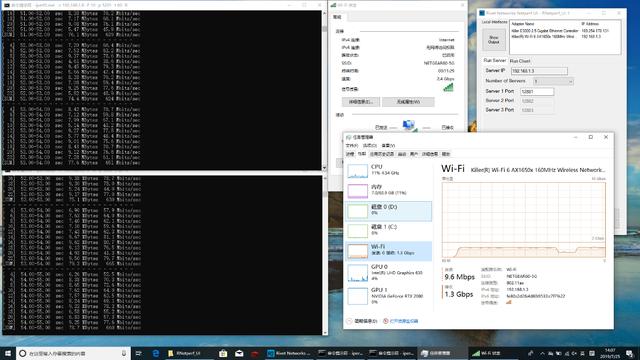Click the Server 1 Port input field

click(537, 91)
